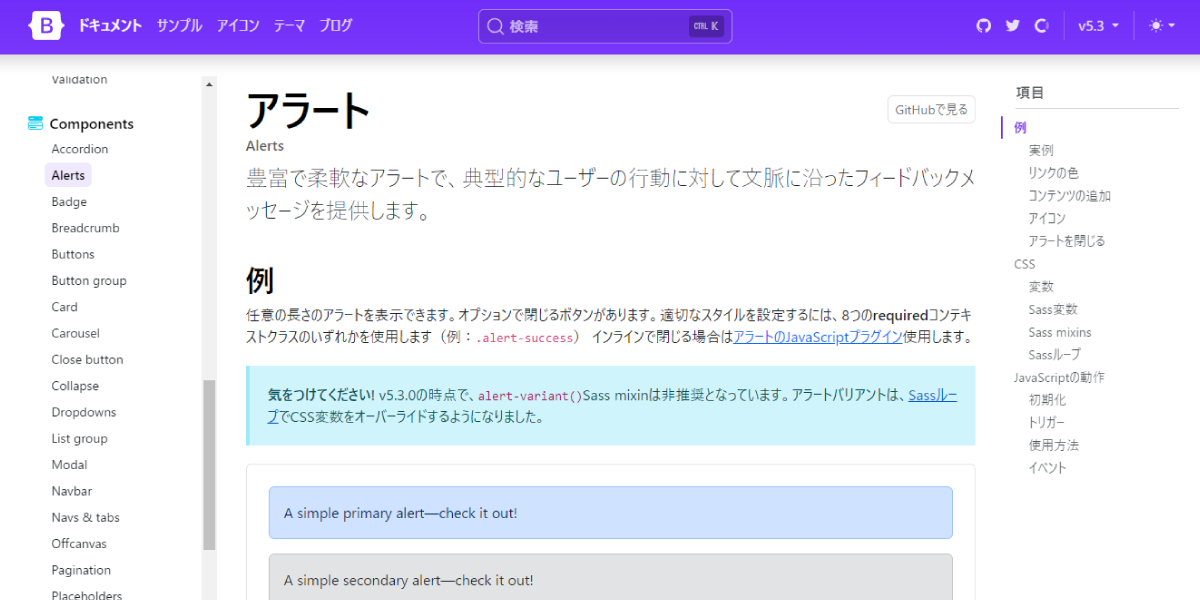
Task: Open the Open Collective icon link
Action: [1041, 26]
